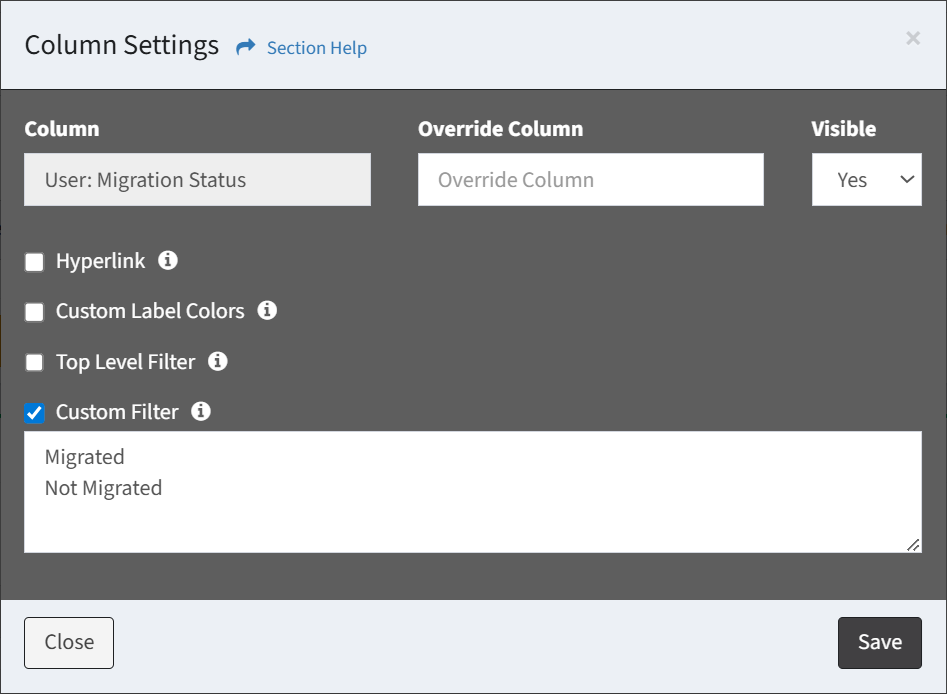947x694 pixels.
Task: Open the Section Help link
Action: 316,48
